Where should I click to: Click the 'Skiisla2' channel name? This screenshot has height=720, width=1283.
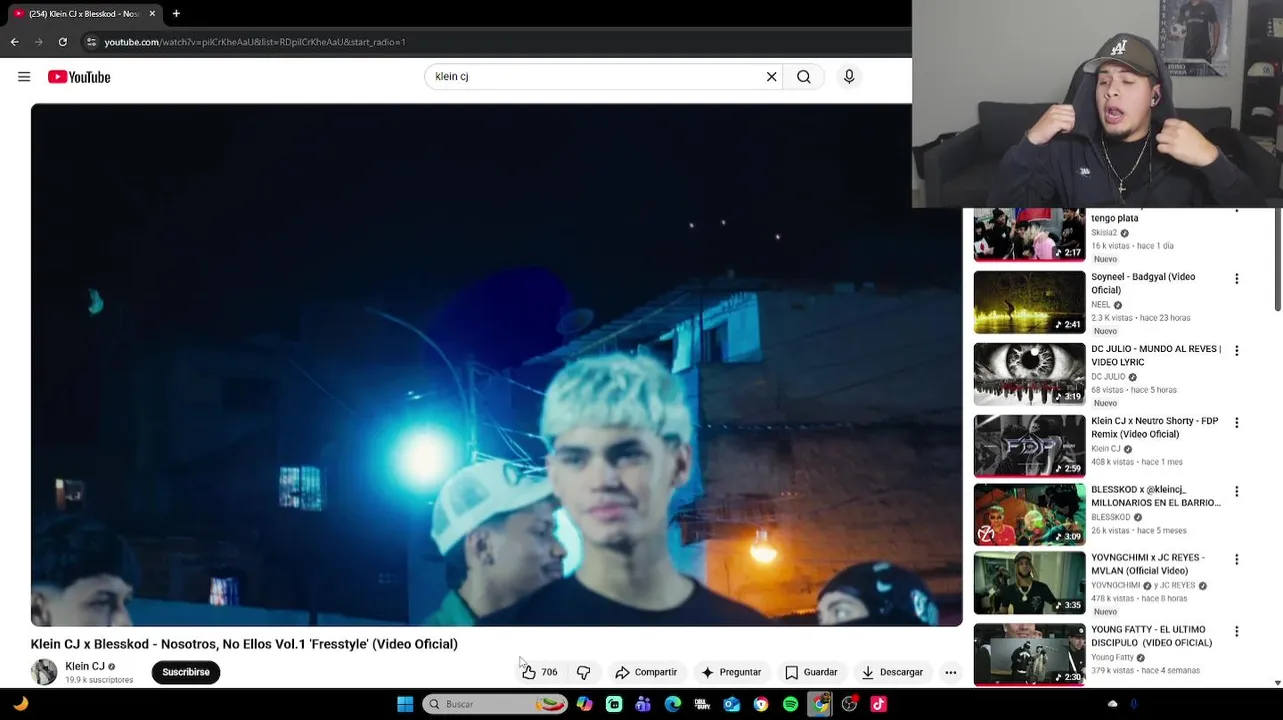point(1104,233)
